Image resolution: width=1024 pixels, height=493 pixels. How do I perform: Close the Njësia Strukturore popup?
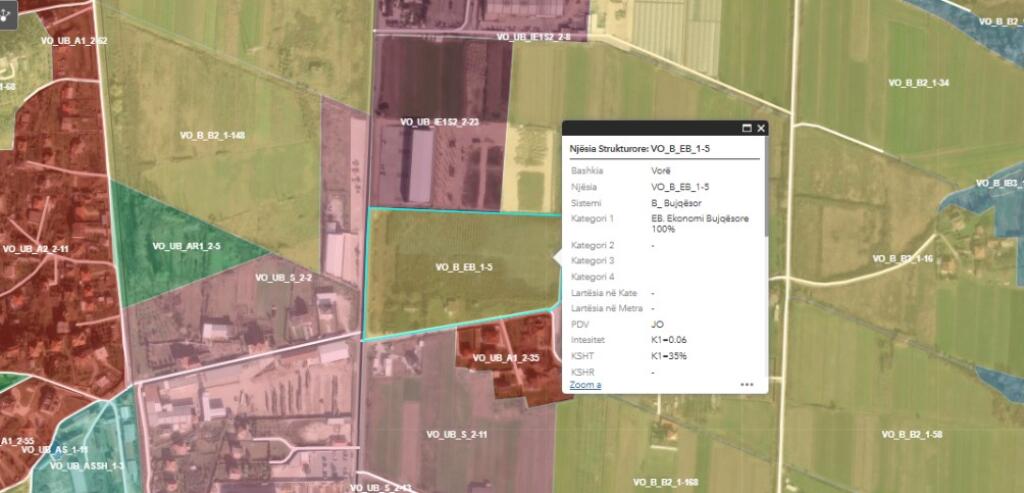[761, 129]
